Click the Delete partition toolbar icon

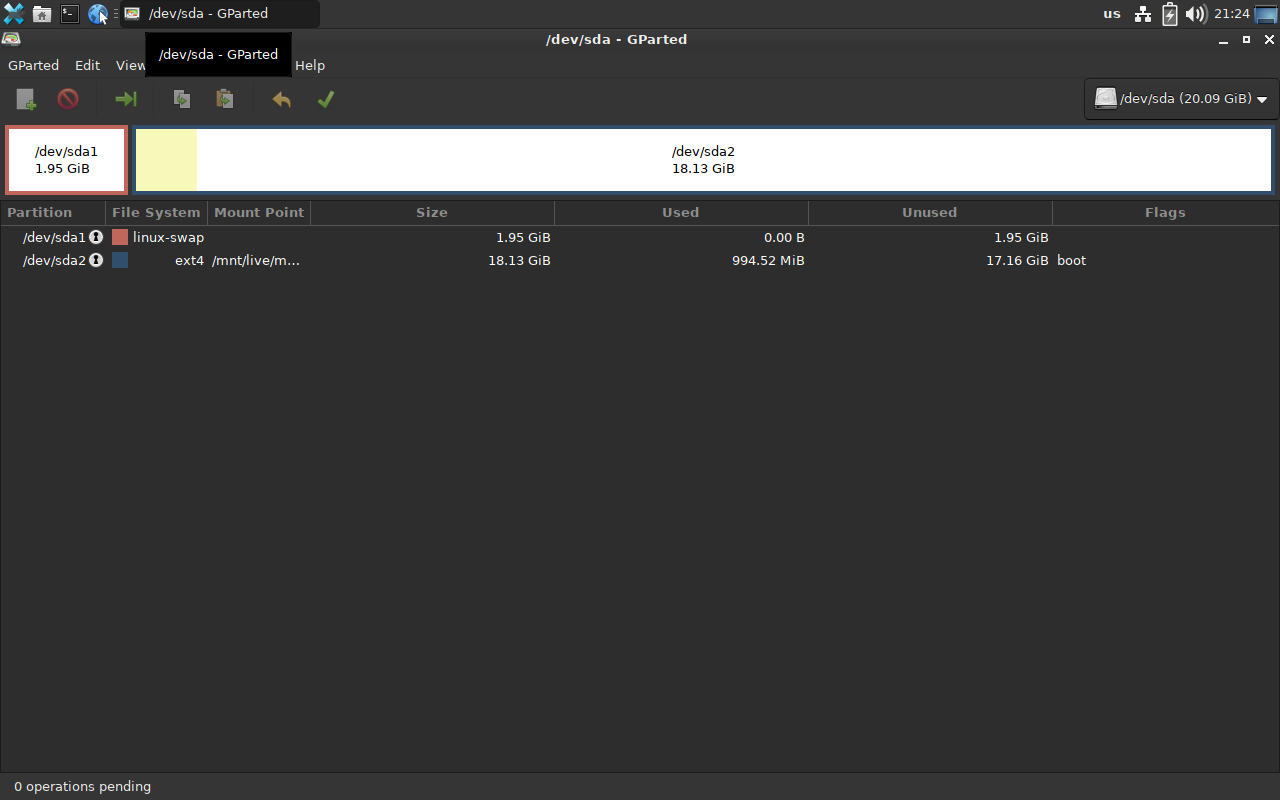68,99
